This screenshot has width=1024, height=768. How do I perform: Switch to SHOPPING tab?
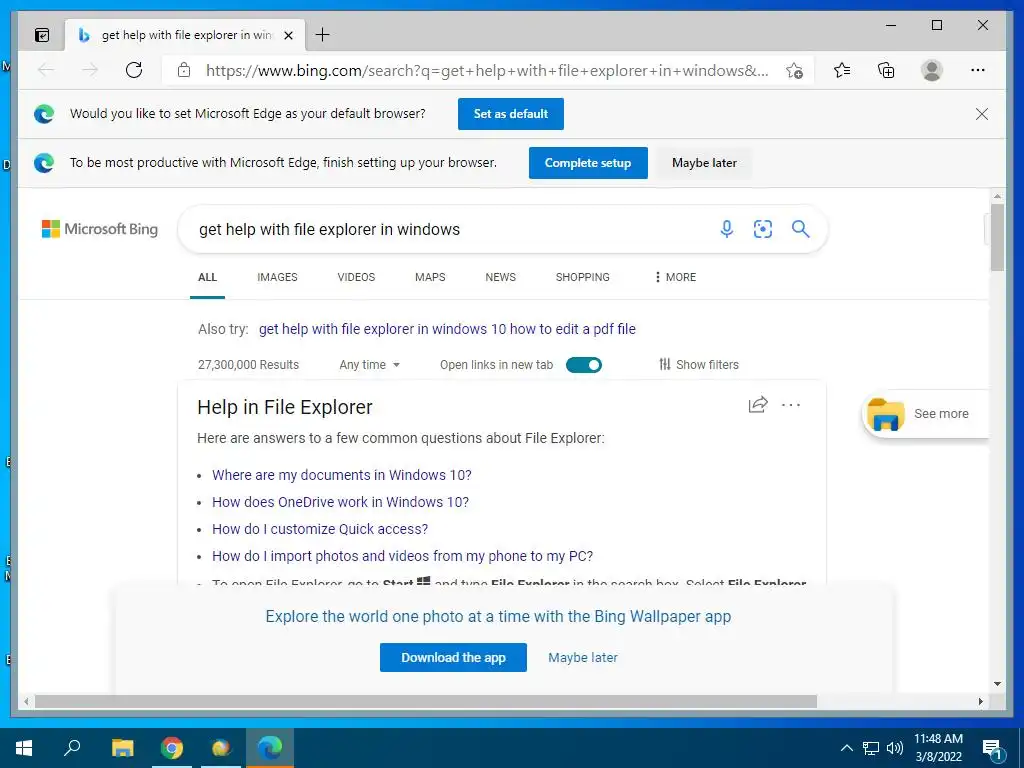[x=583, y=277]
